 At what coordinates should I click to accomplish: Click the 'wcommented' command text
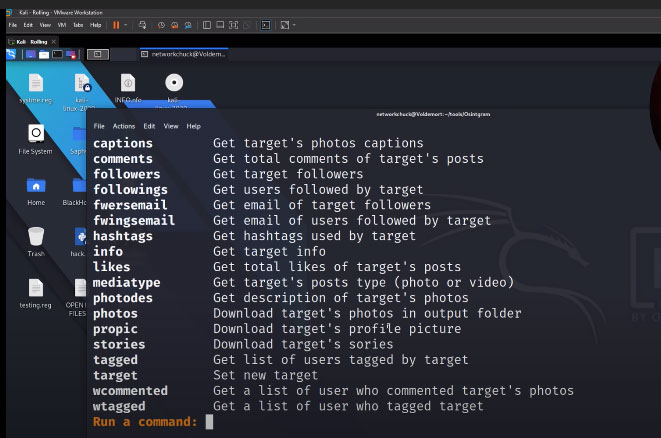tap(130, 391)
